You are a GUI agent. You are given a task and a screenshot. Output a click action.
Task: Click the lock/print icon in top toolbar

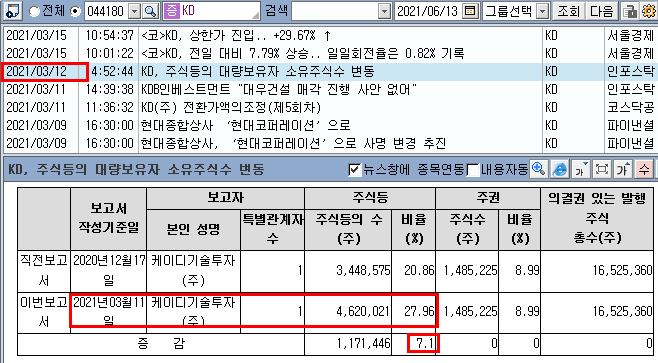pos(629,11)
